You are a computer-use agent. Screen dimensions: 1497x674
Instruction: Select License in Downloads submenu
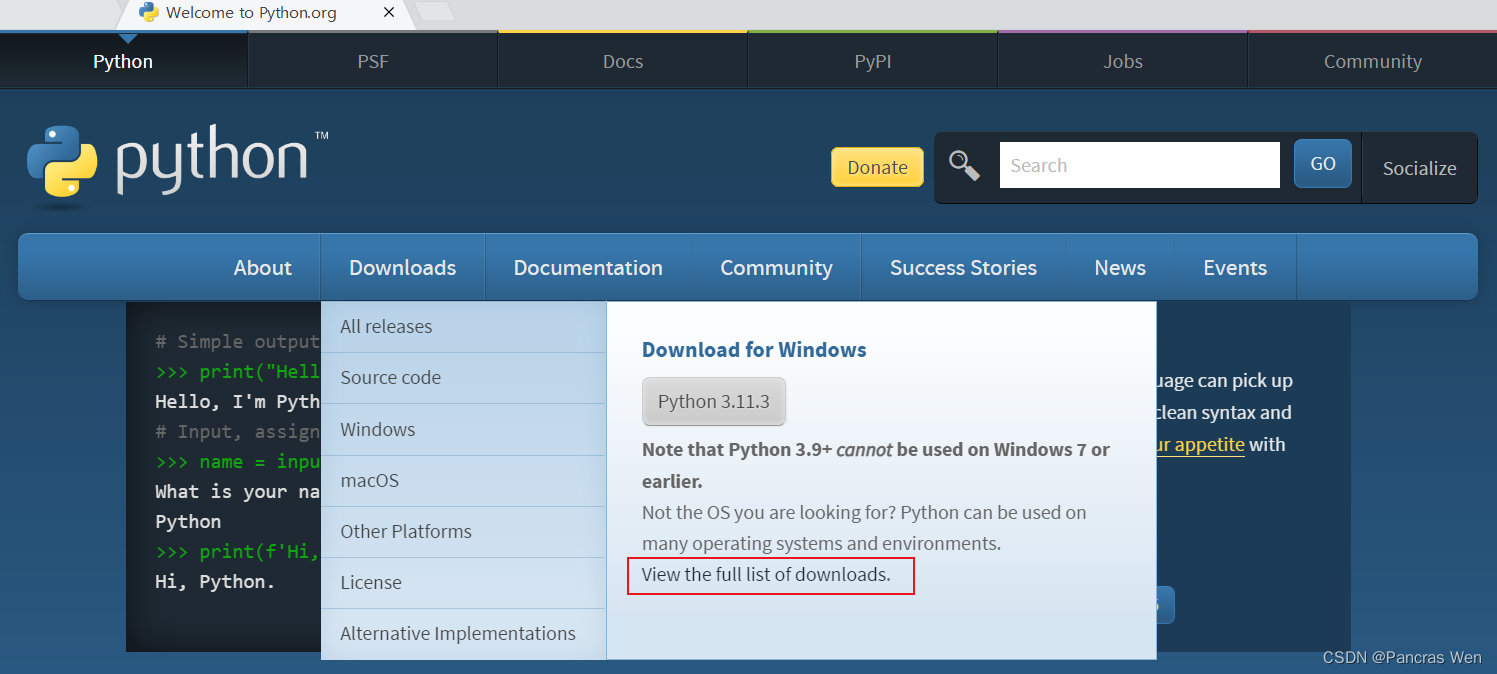[x=464, y=583]
